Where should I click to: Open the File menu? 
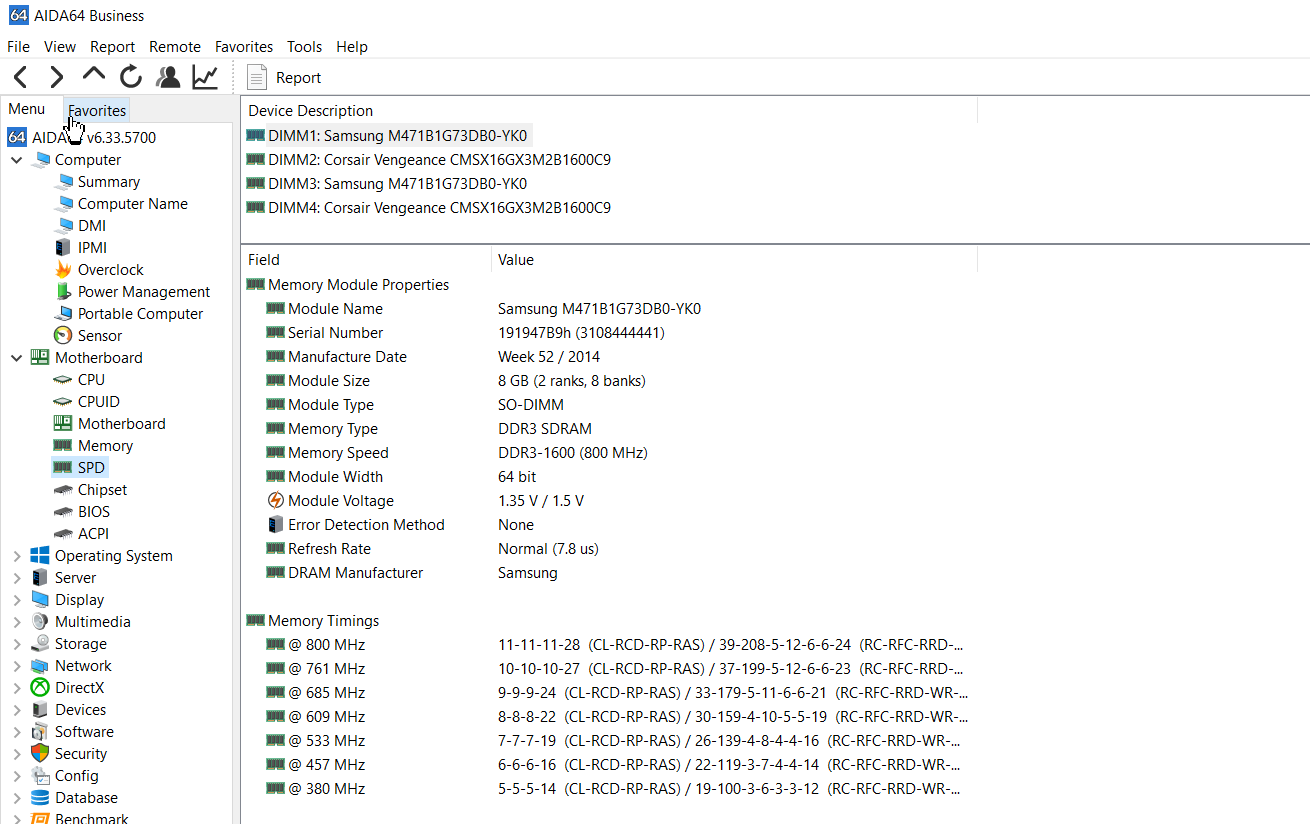[x=18, y=46]
